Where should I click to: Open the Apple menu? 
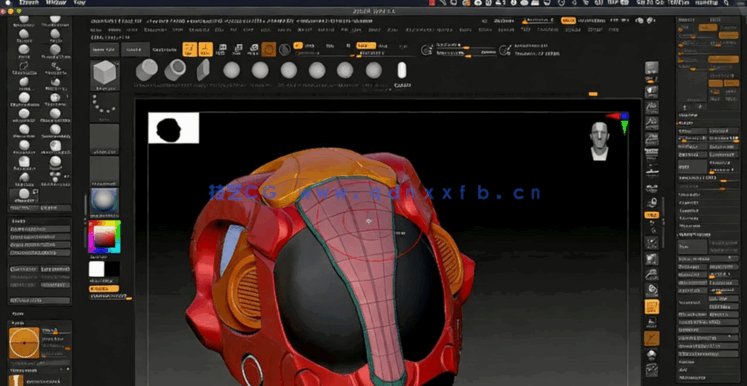pos(7,2)
